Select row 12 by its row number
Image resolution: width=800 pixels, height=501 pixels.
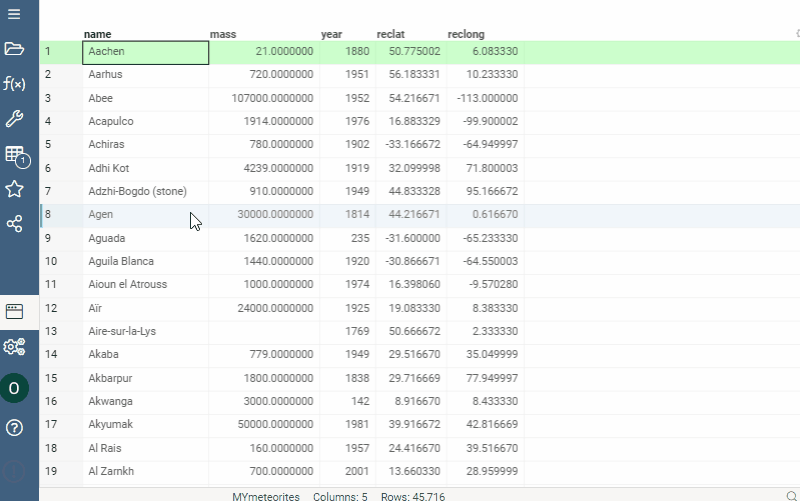pos(48,308)
